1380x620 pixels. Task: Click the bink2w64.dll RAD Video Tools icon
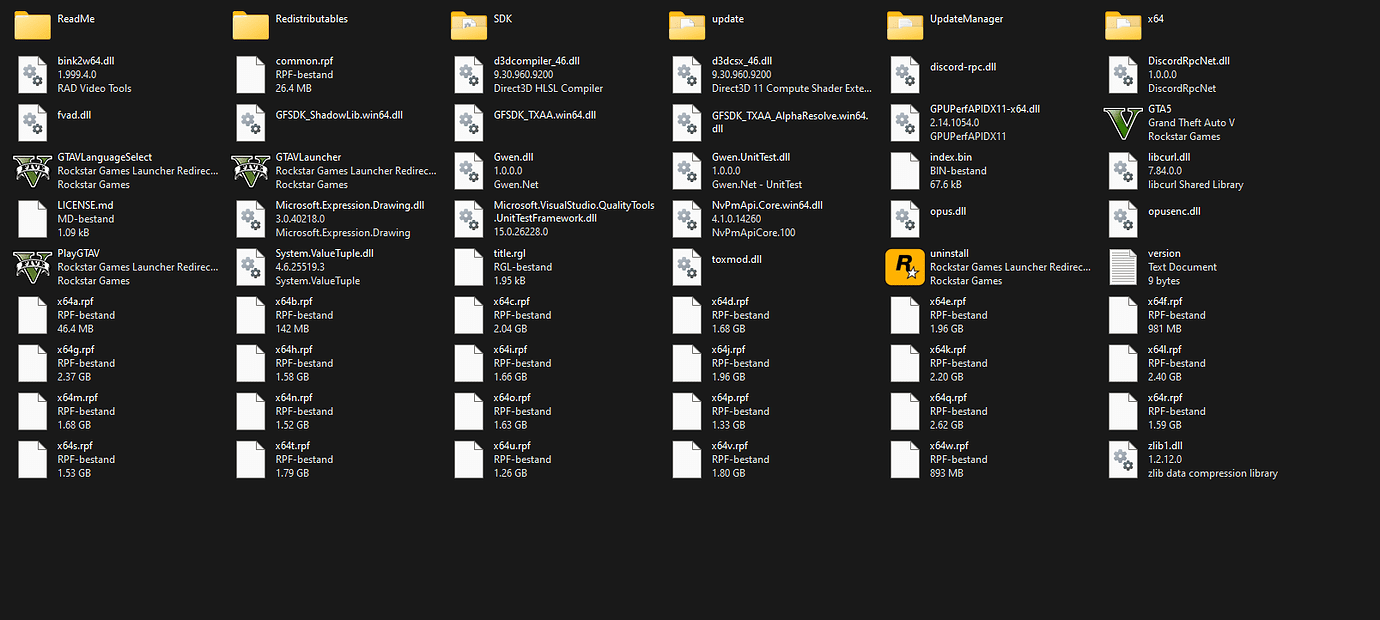coord(32,74)
